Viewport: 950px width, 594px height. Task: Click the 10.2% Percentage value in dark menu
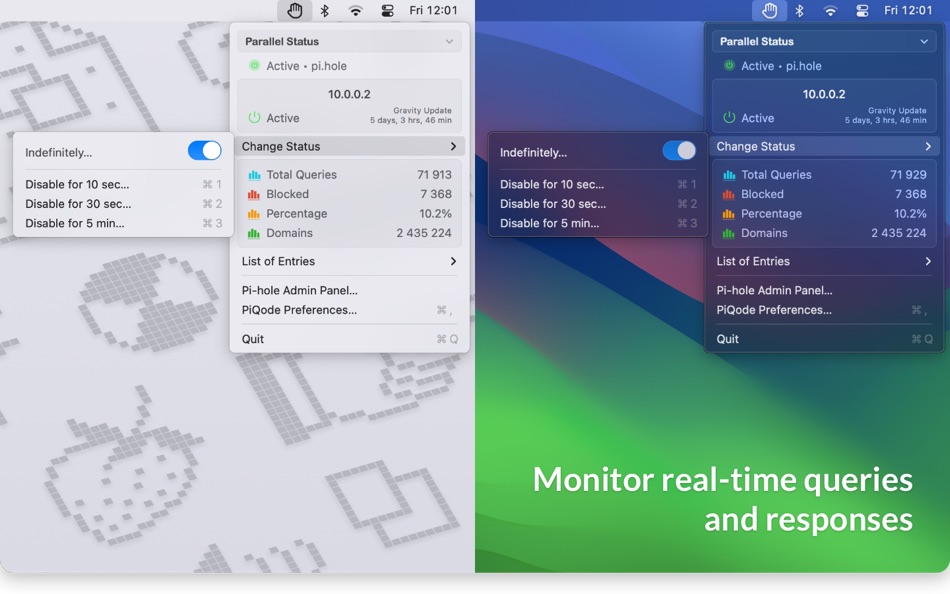[x=910, y=213]
